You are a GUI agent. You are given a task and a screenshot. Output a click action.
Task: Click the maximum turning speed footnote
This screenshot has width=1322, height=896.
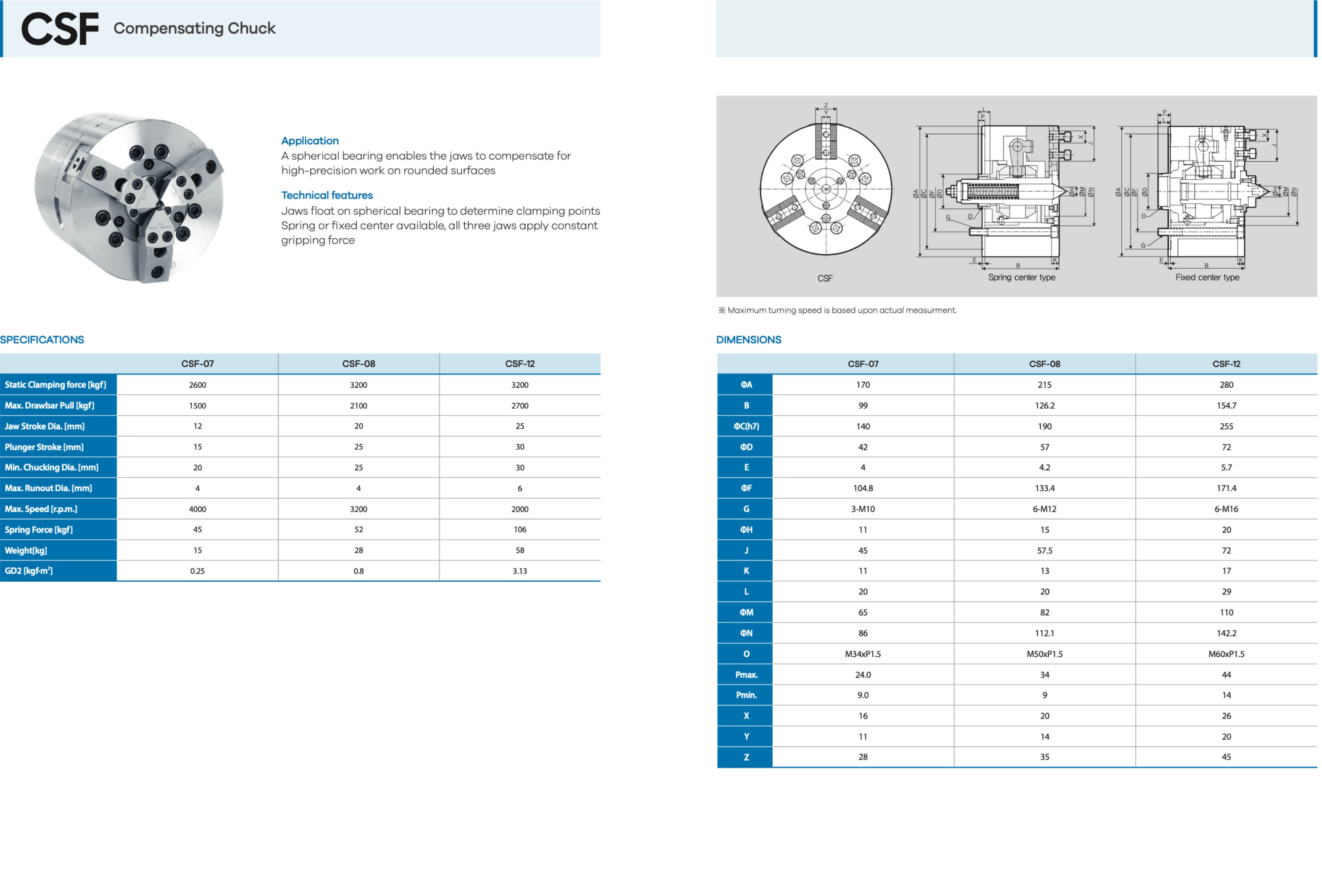click(x=837, y=310)
